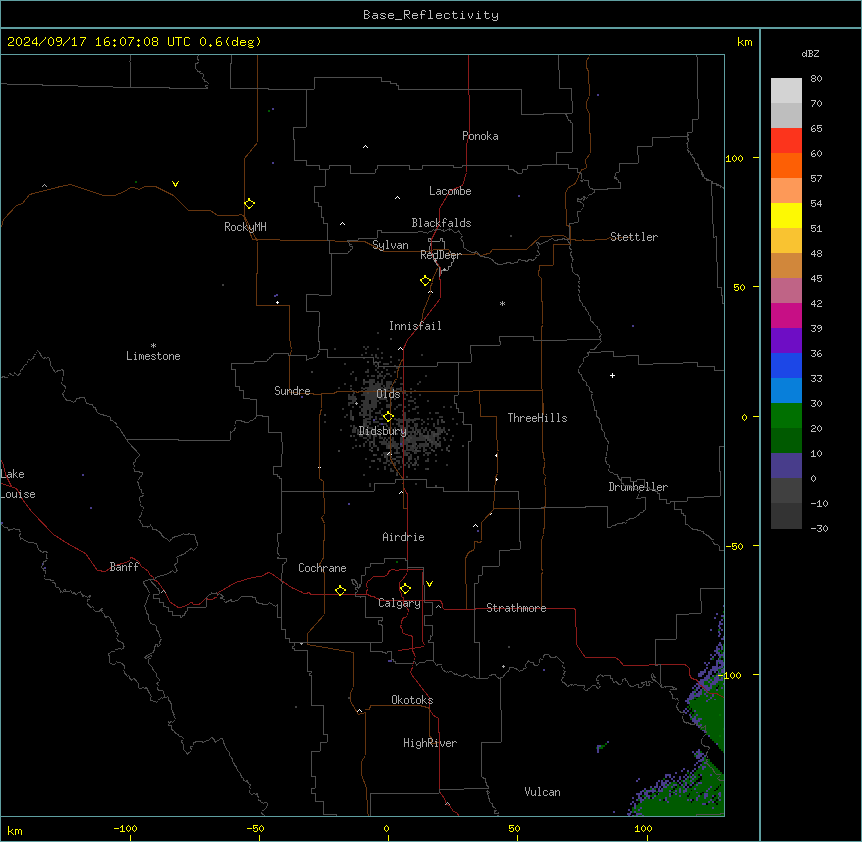The height and width of the screenshot is (842, 862).
Task: Click the Lake Louise label
Action: point(18,484)
